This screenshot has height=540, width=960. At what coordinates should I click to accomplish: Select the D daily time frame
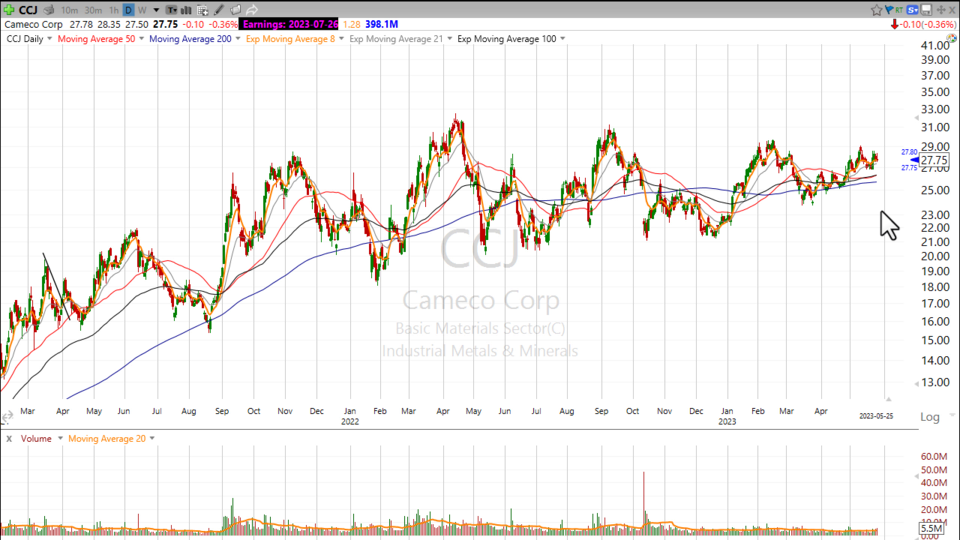point(129,10)
